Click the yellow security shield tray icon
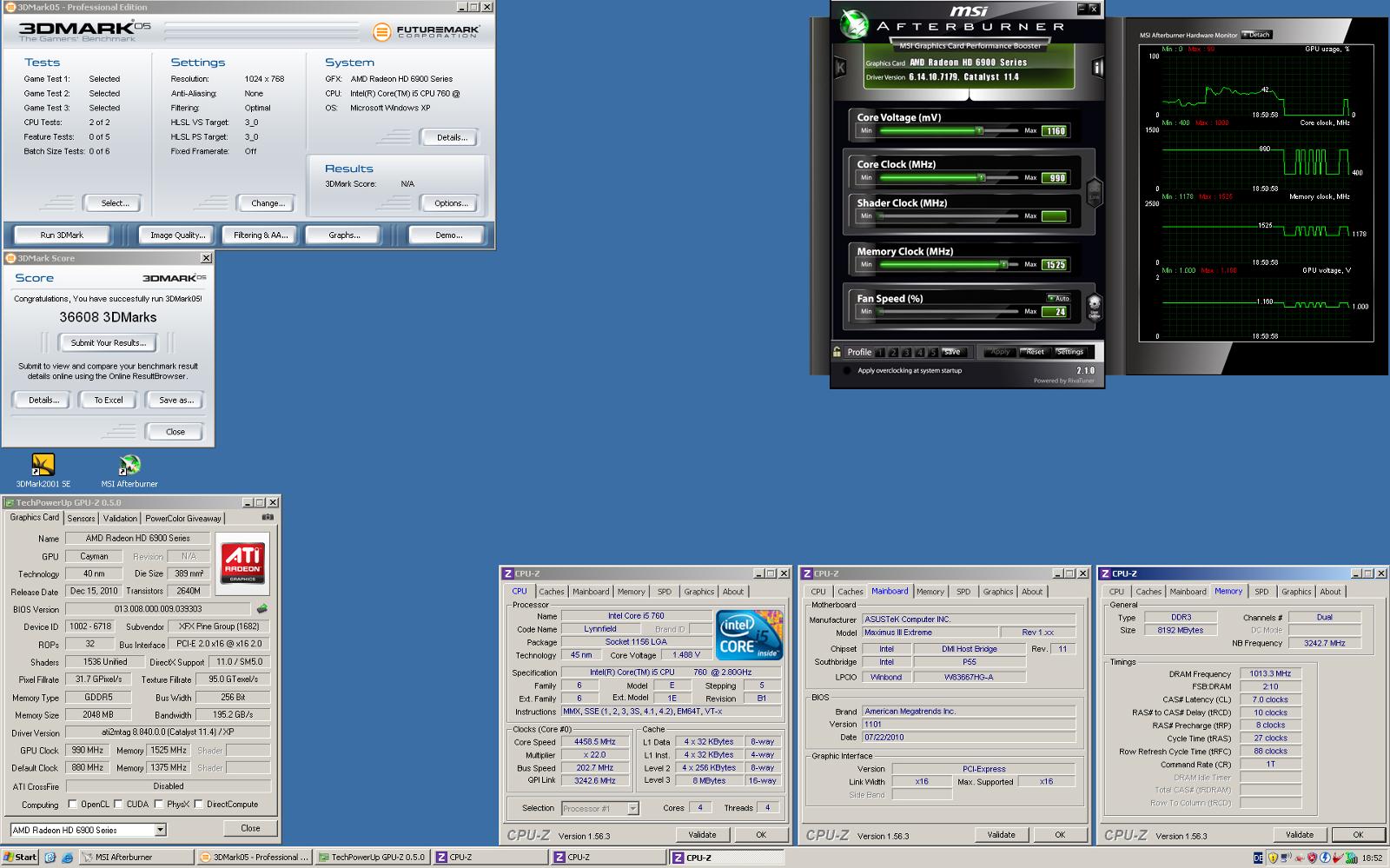The height and width of the screenshot is (868, 1390). pyautogui.click(x=1274, y=858)
